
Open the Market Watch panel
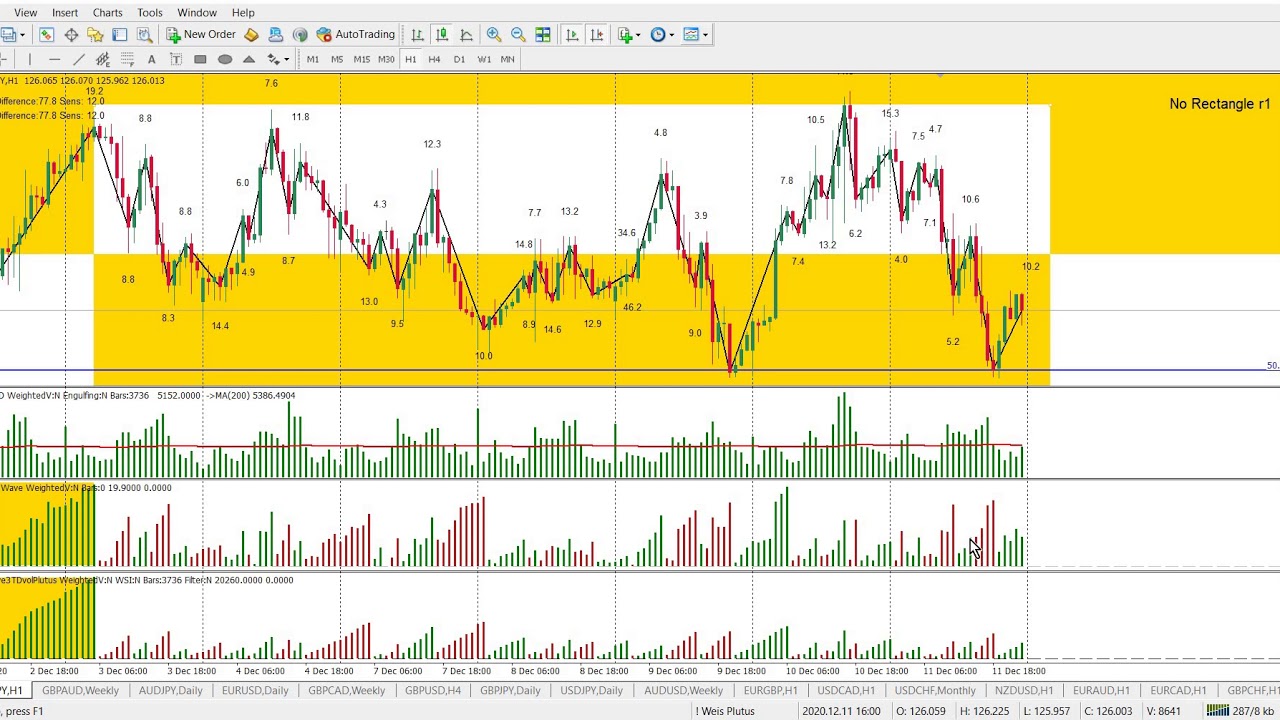click(47, 34)
